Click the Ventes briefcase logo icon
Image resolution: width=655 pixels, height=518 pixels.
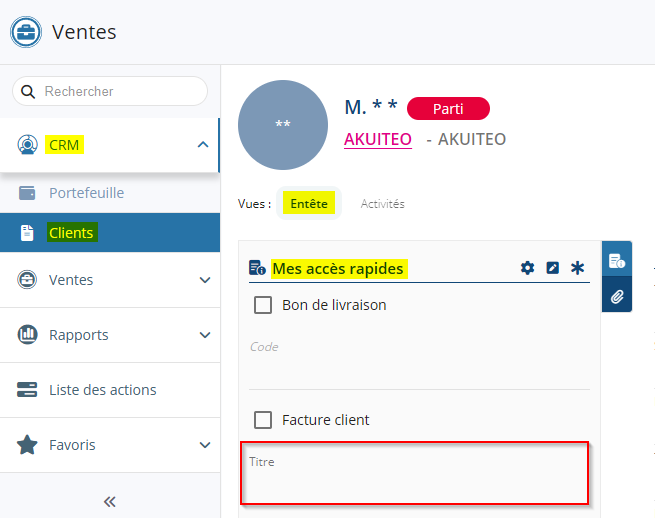click(26, 32)
